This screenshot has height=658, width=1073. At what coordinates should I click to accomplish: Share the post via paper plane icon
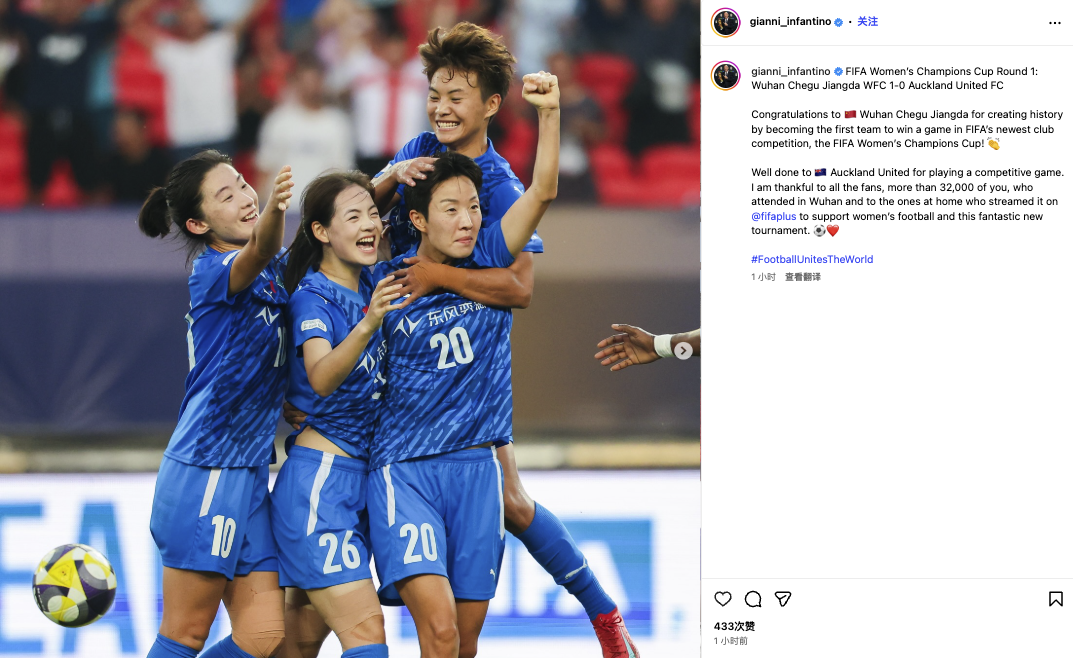783,599
